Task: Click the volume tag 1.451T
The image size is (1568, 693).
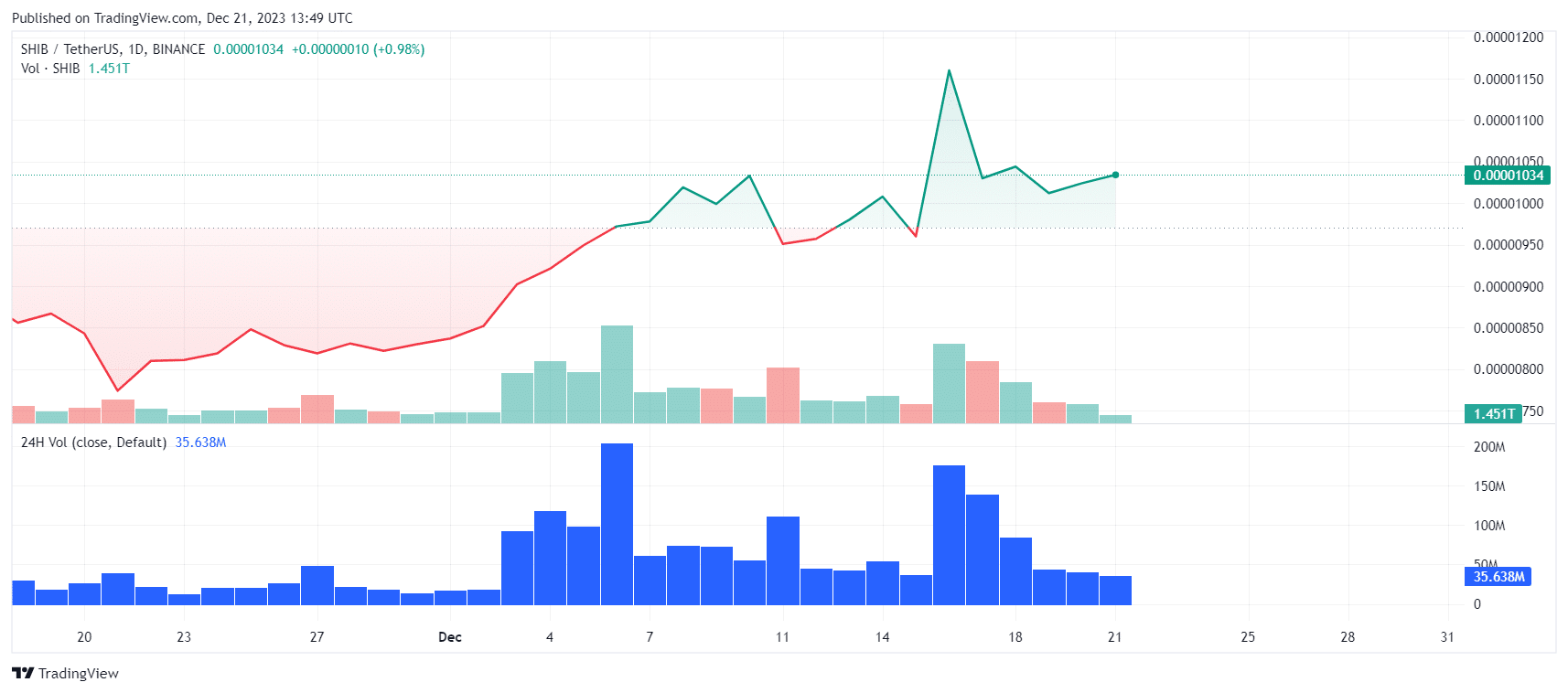Action: [1493, 413]
